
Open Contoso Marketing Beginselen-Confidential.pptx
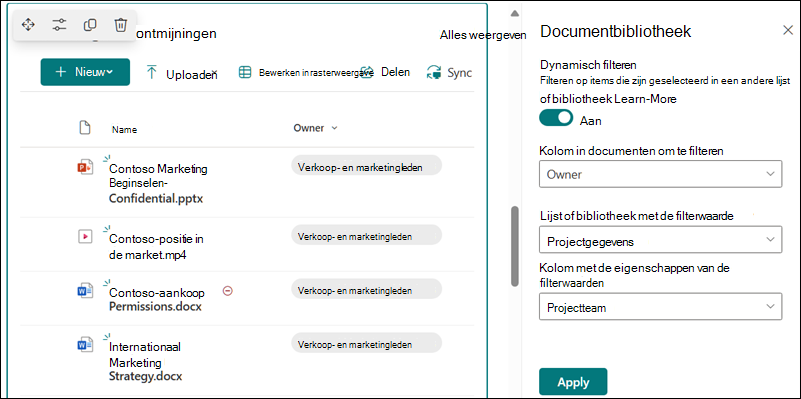(158, 183)
